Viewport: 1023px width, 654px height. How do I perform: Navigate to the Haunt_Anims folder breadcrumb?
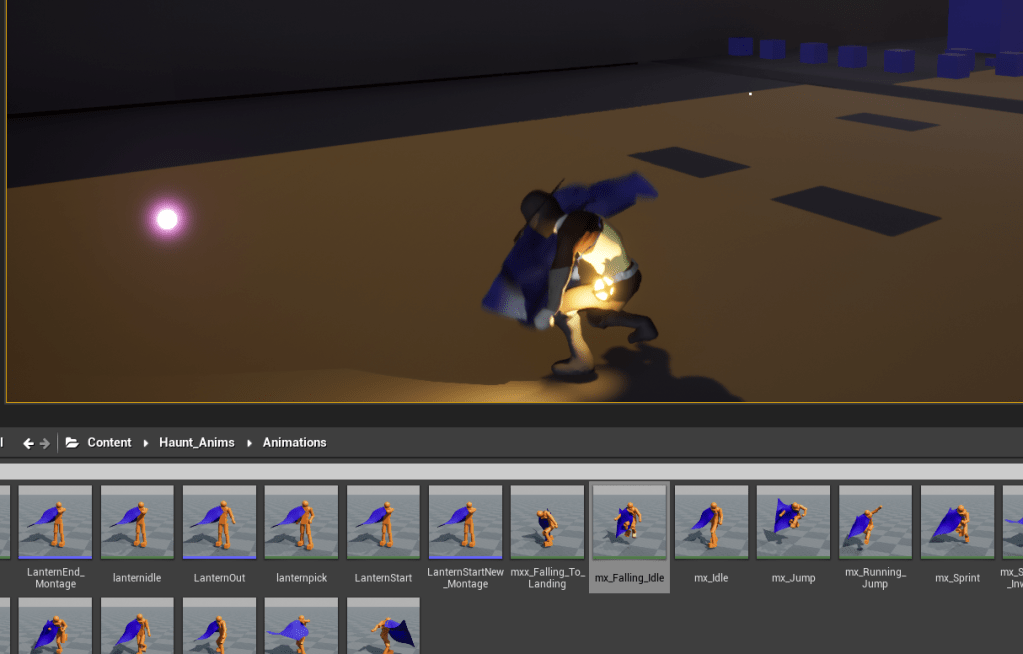pos(196,442)
